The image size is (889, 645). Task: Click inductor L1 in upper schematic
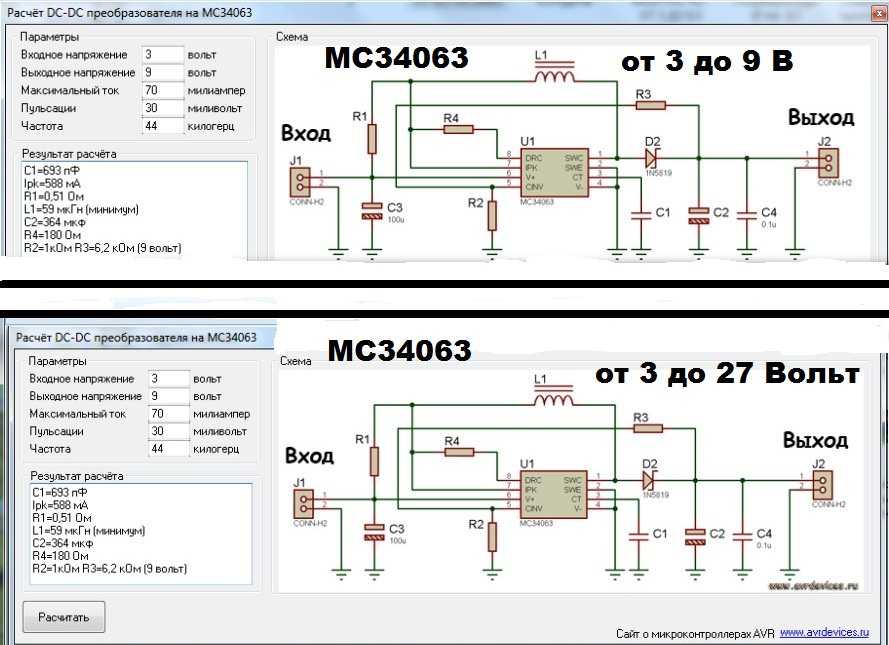point(554,74)
